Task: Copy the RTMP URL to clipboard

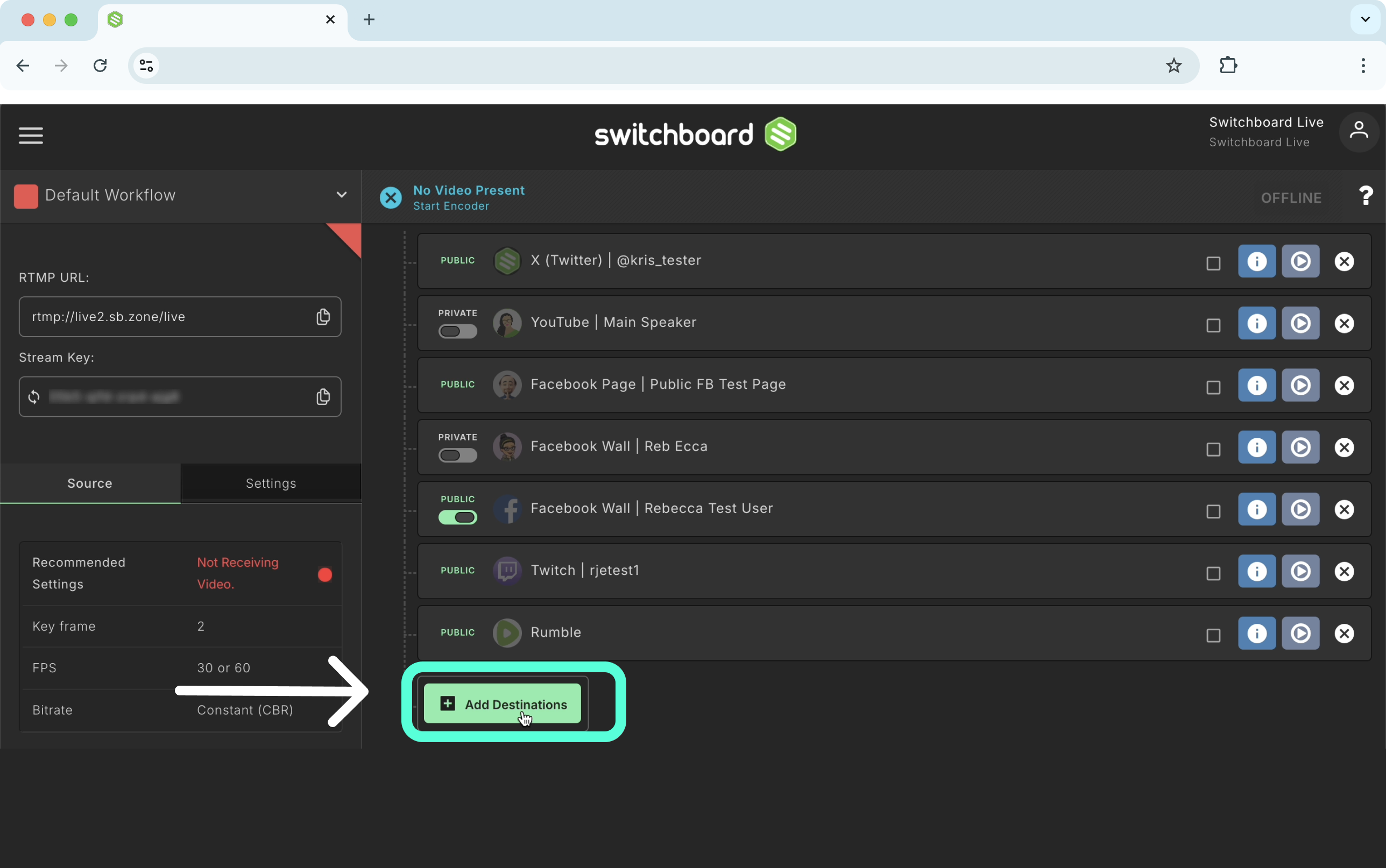Action: (323, 317)
